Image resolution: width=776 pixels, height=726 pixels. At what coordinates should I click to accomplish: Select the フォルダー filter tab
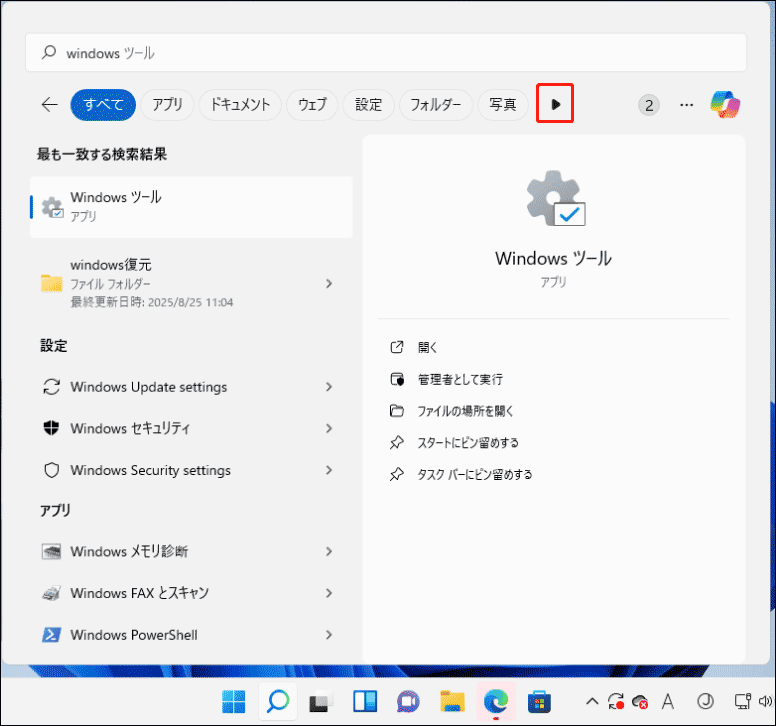coord(436,104)
